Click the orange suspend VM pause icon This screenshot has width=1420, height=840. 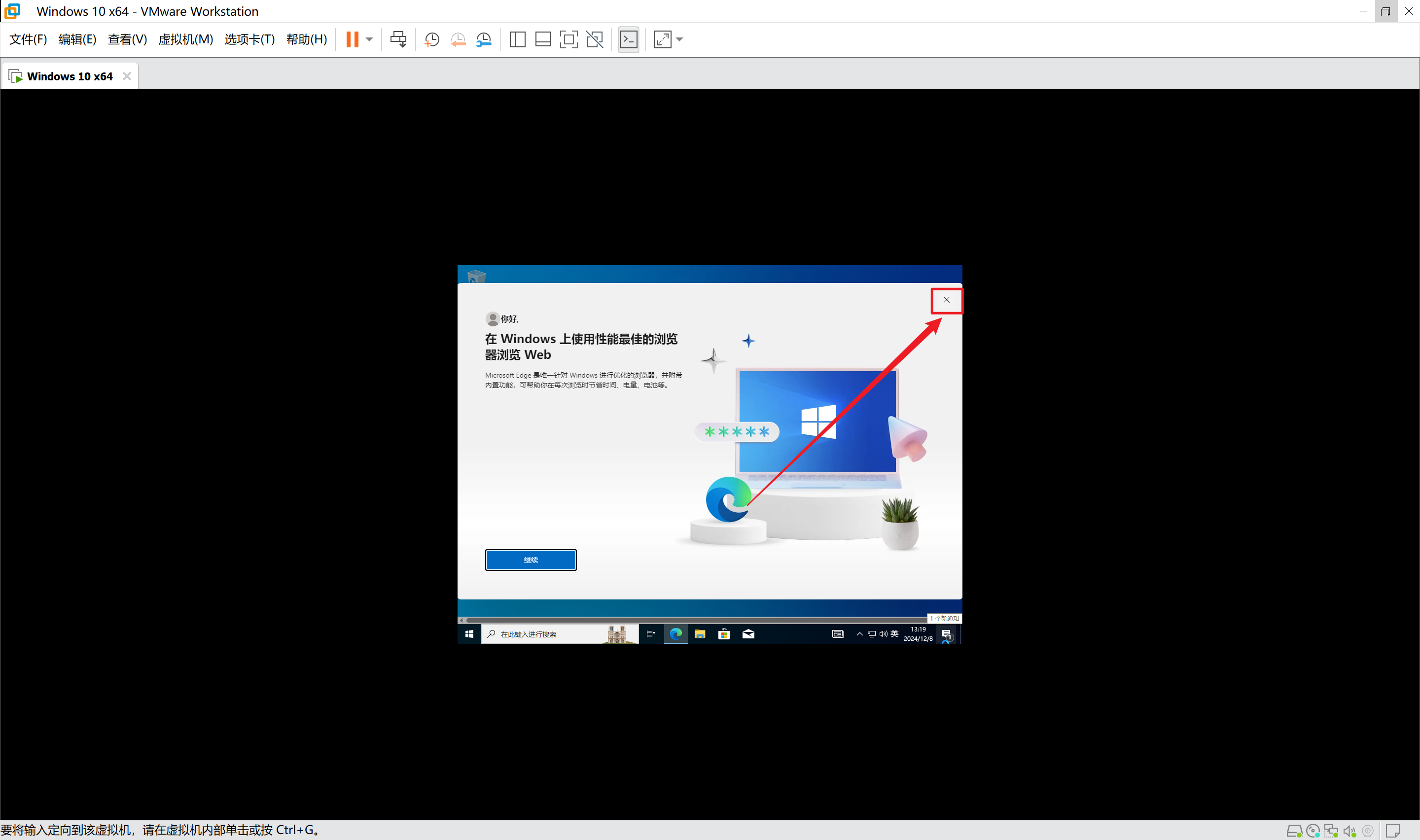(x=352, y=39)
